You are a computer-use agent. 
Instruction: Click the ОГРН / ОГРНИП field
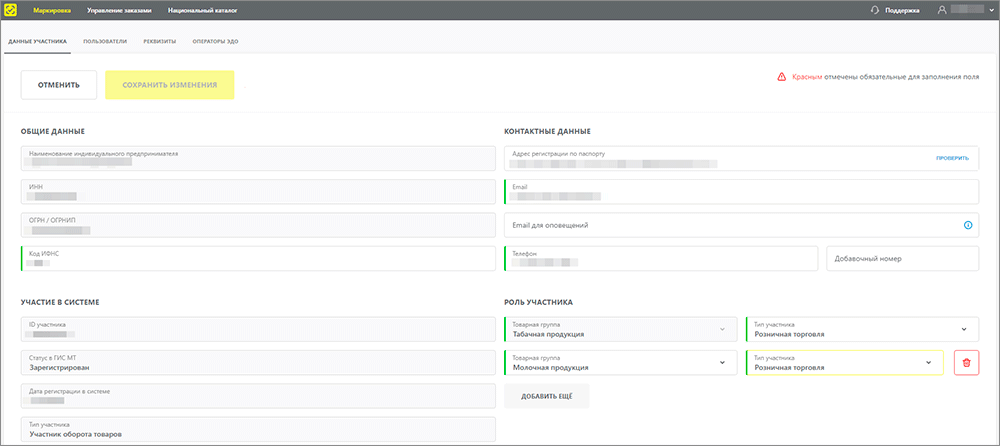258,225
